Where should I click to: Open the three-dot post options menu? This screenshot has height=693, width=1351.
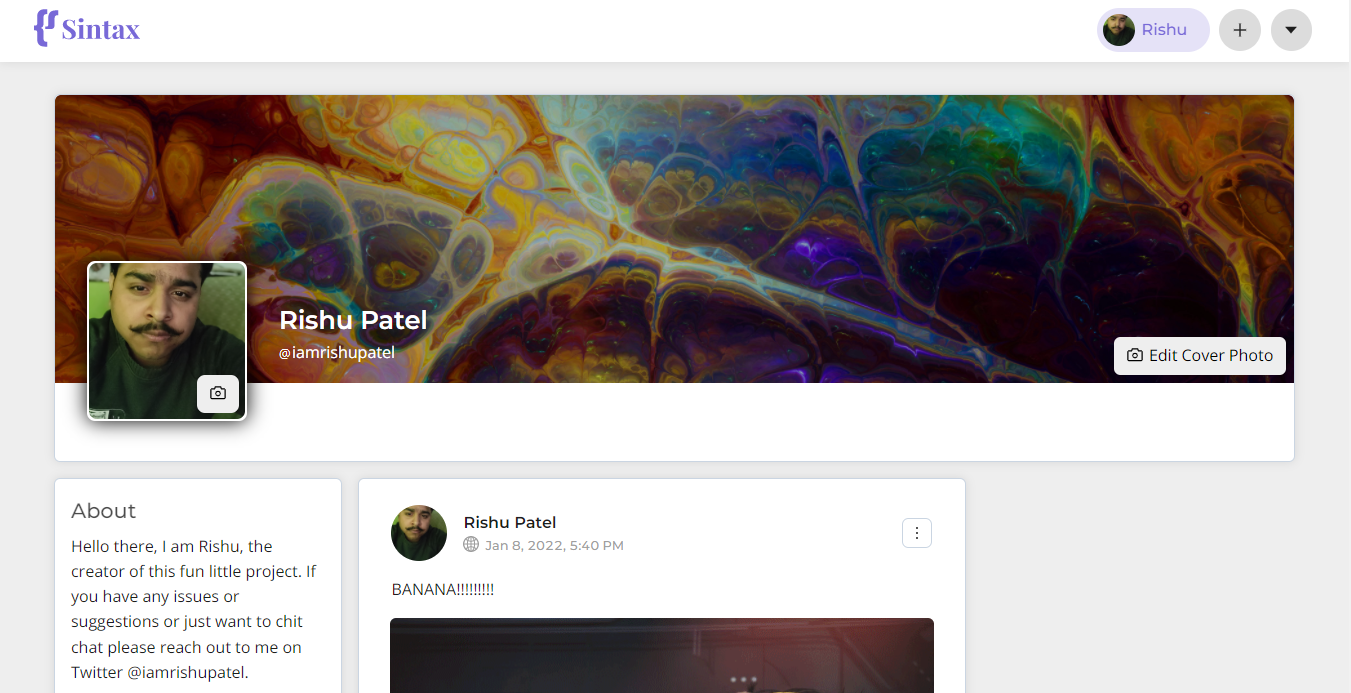(x=917, y=533)
